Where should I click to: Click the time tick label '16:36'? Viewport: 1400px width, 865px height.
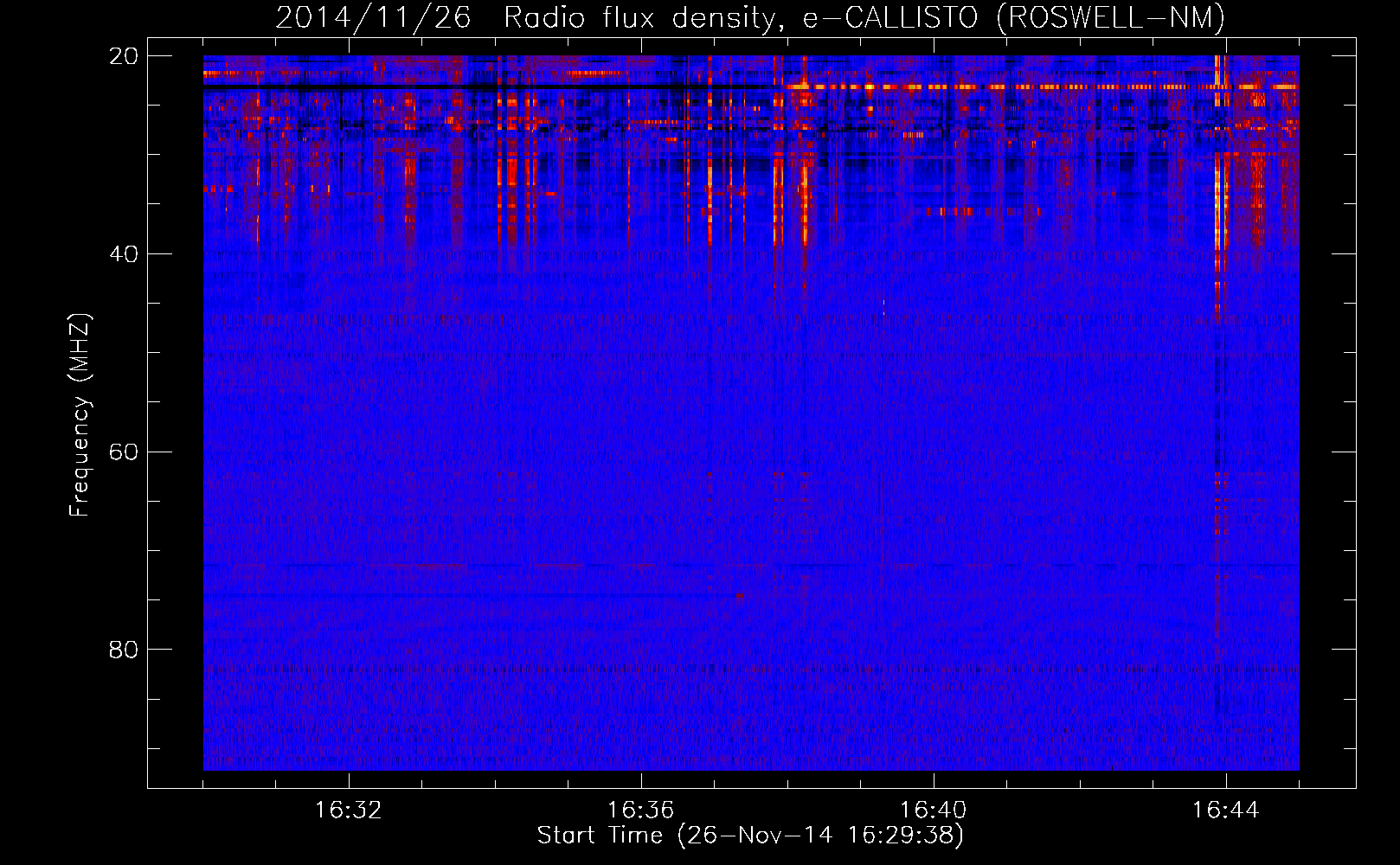click(x=641, y=811)
